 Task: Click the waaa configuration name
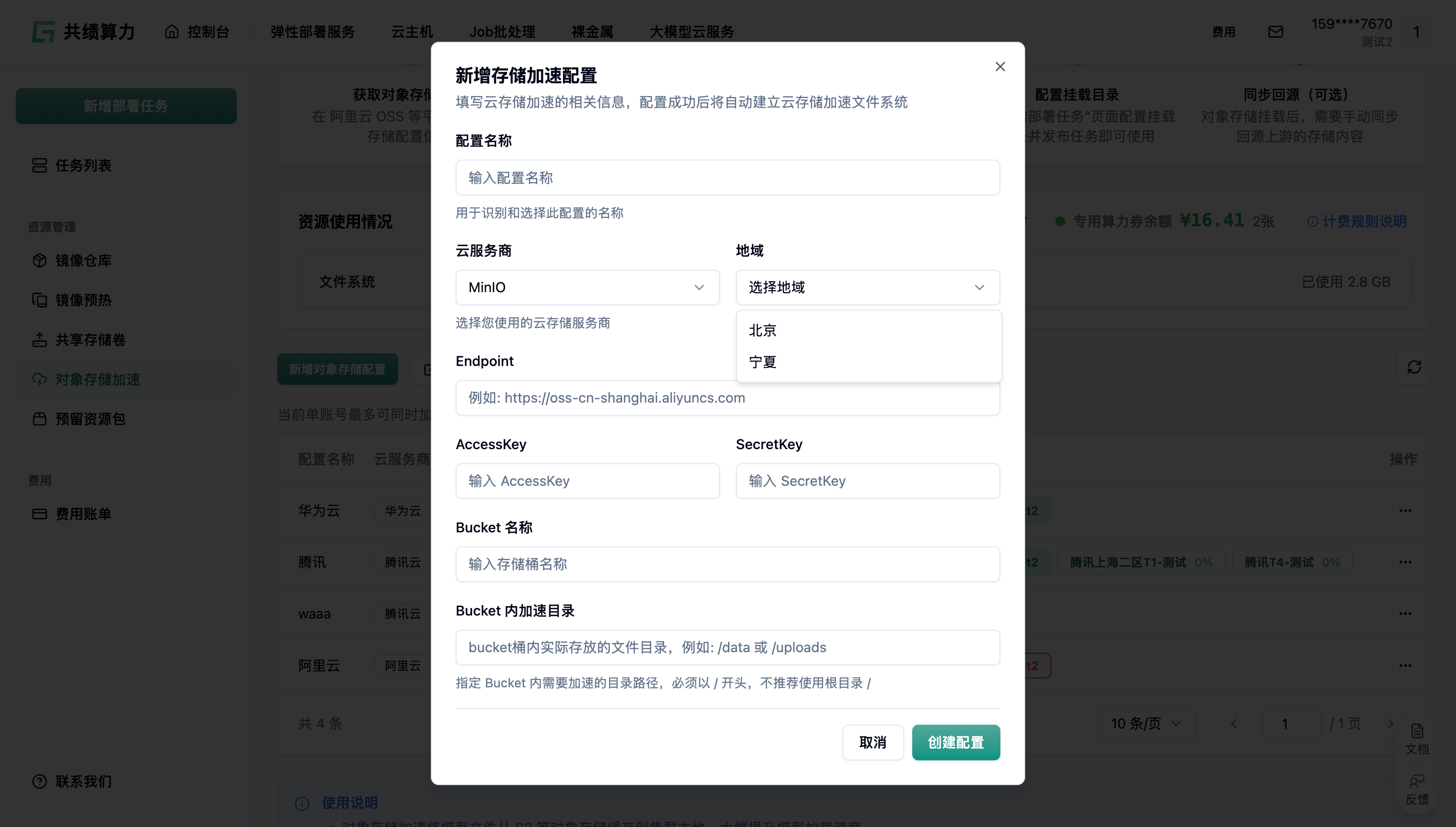[314, 614]
